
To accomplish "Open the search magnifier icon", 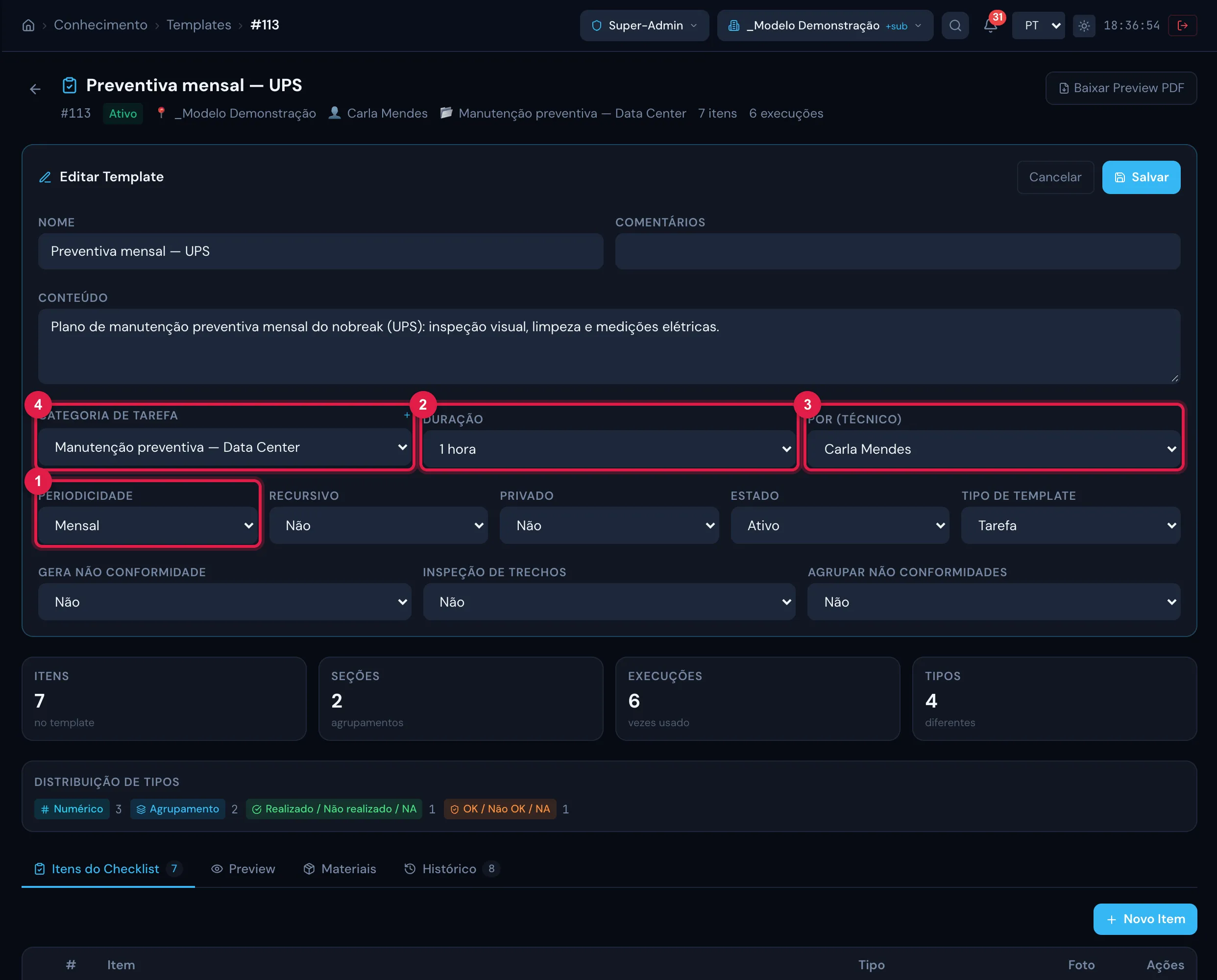I will point(955,25).
